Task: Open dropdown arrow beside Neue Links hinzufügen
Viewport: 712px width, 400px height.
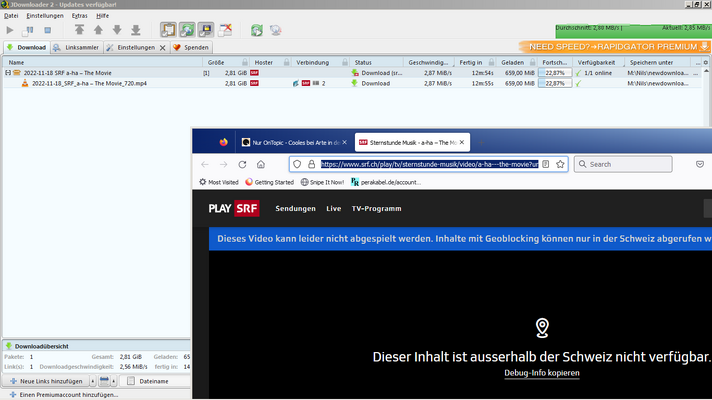Action: tap(93, 381)
